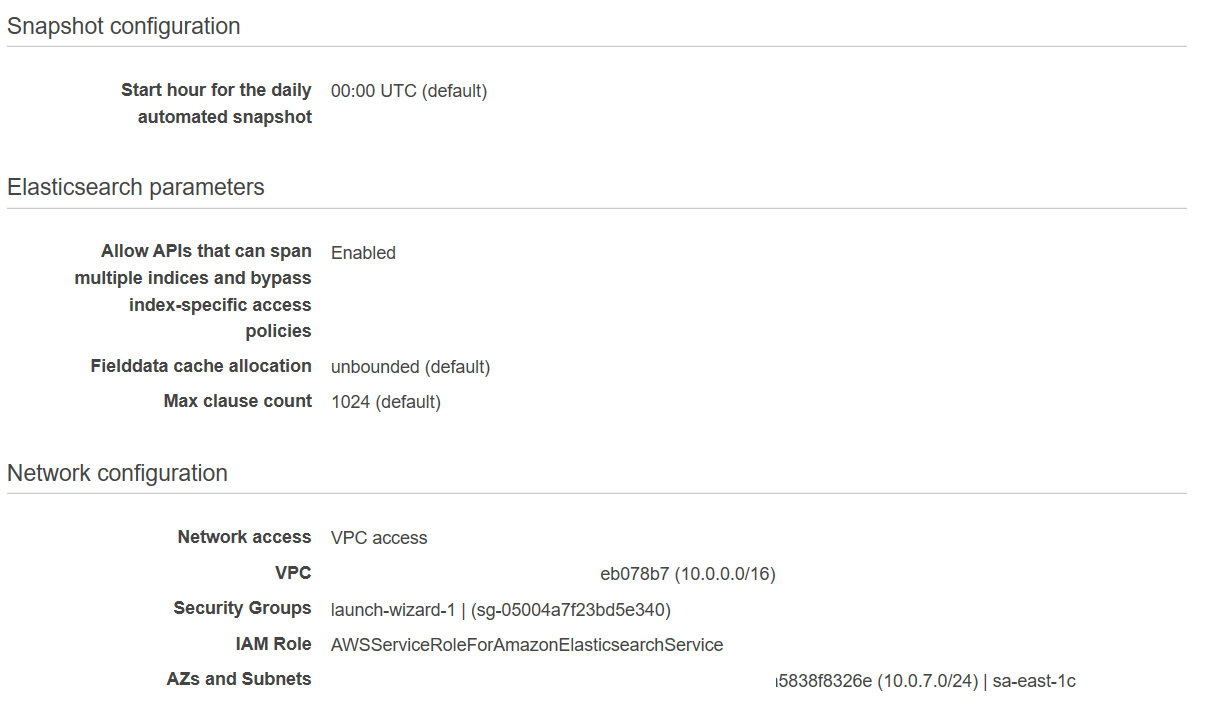Select the AZs and Subnets label
Screen dimensions: 1224x712
coord(239,679)
